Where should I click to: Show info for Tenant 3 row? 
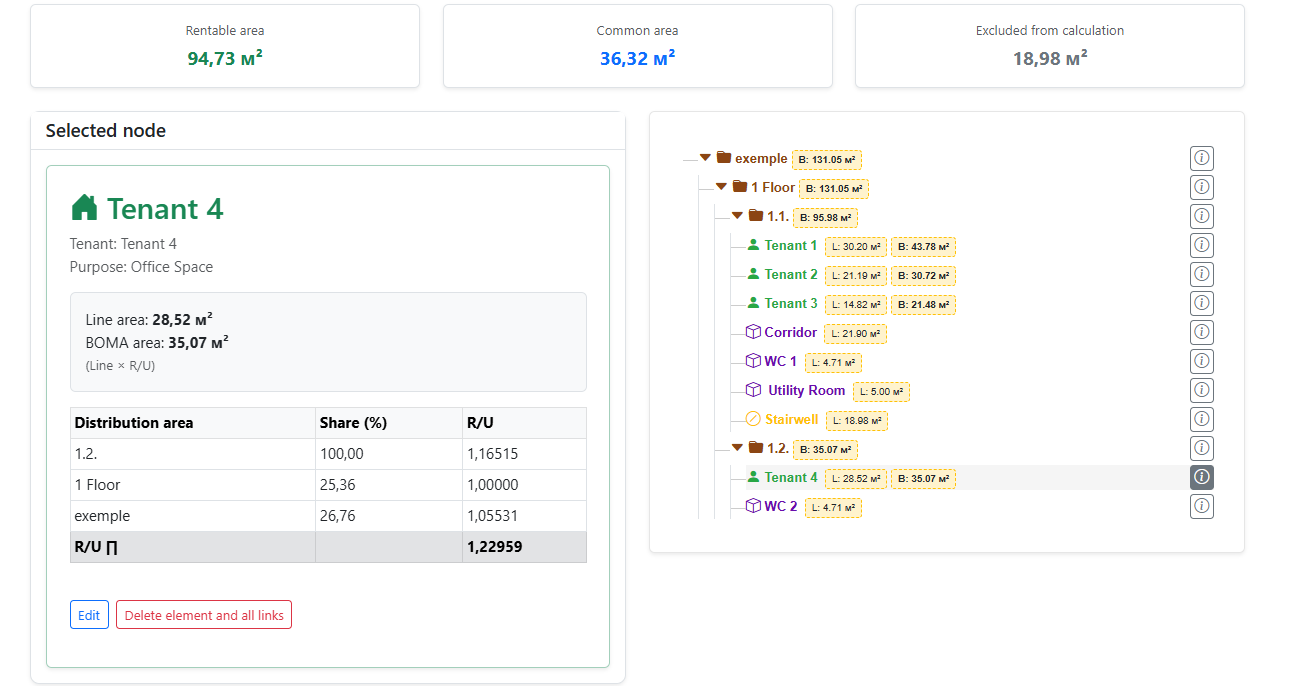(x=1202, y=303)
